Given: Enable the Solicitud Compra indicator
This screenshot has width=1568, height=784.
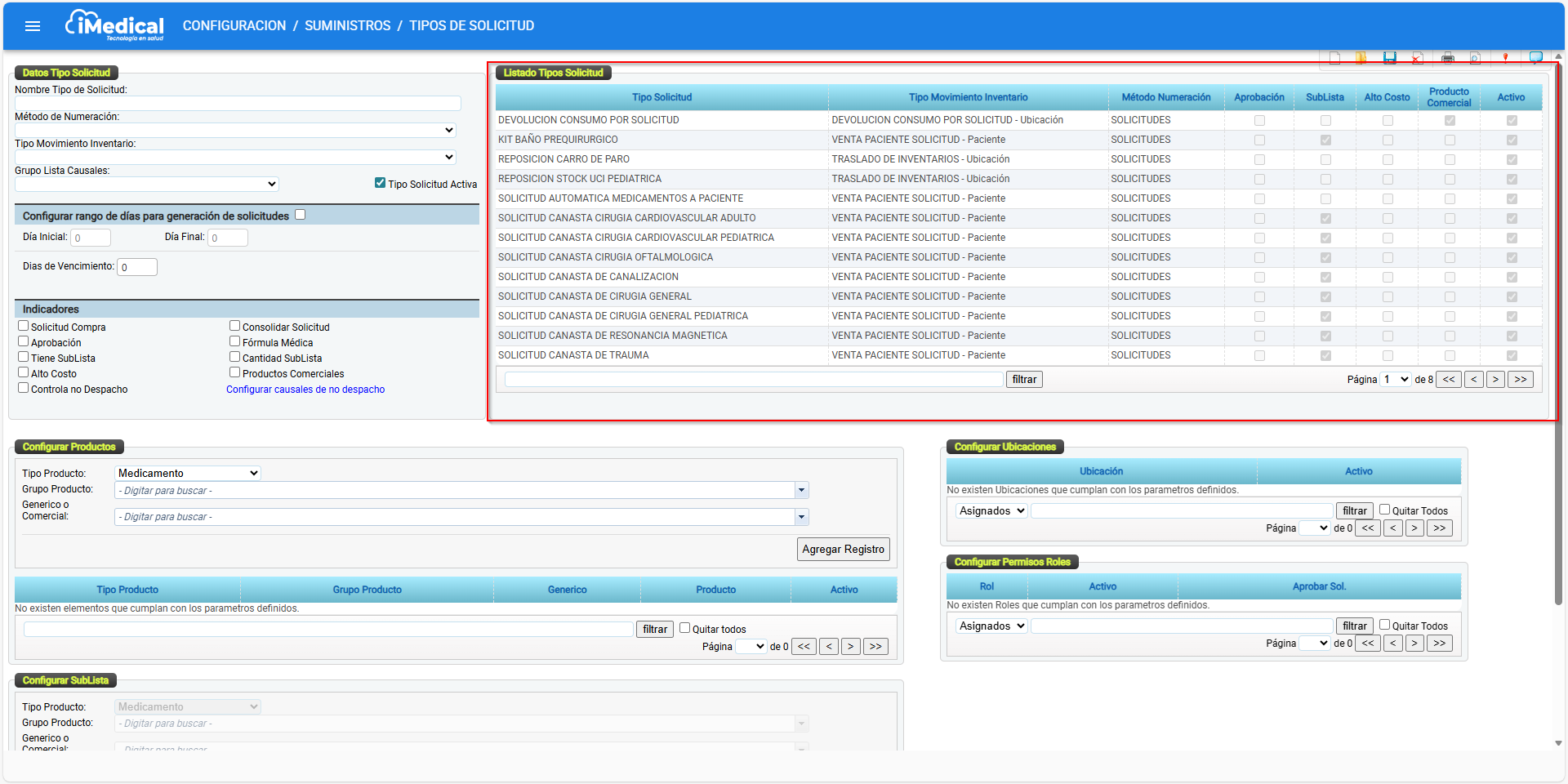Looking at the screenshot, I should coord(24,326).
